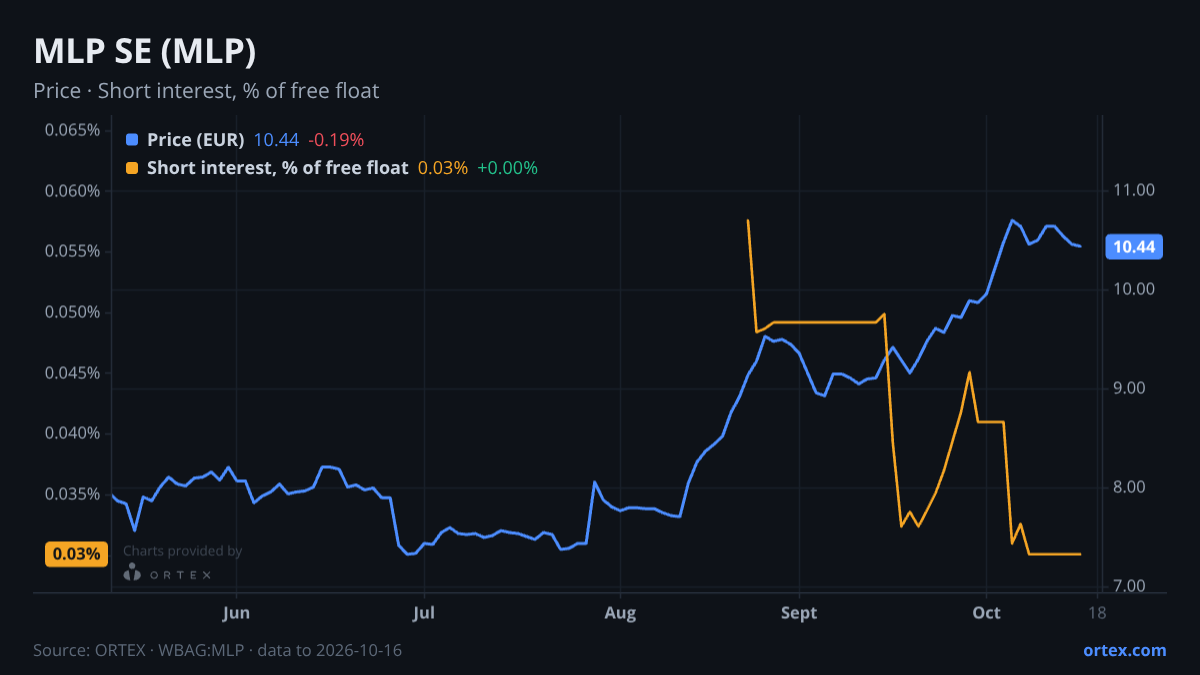Image resolution: width=1200 pixels, height=675 pixels.
Task: Click the orange 0.03% axis tag
Action: pyautogui.click(x=76, y=554)
